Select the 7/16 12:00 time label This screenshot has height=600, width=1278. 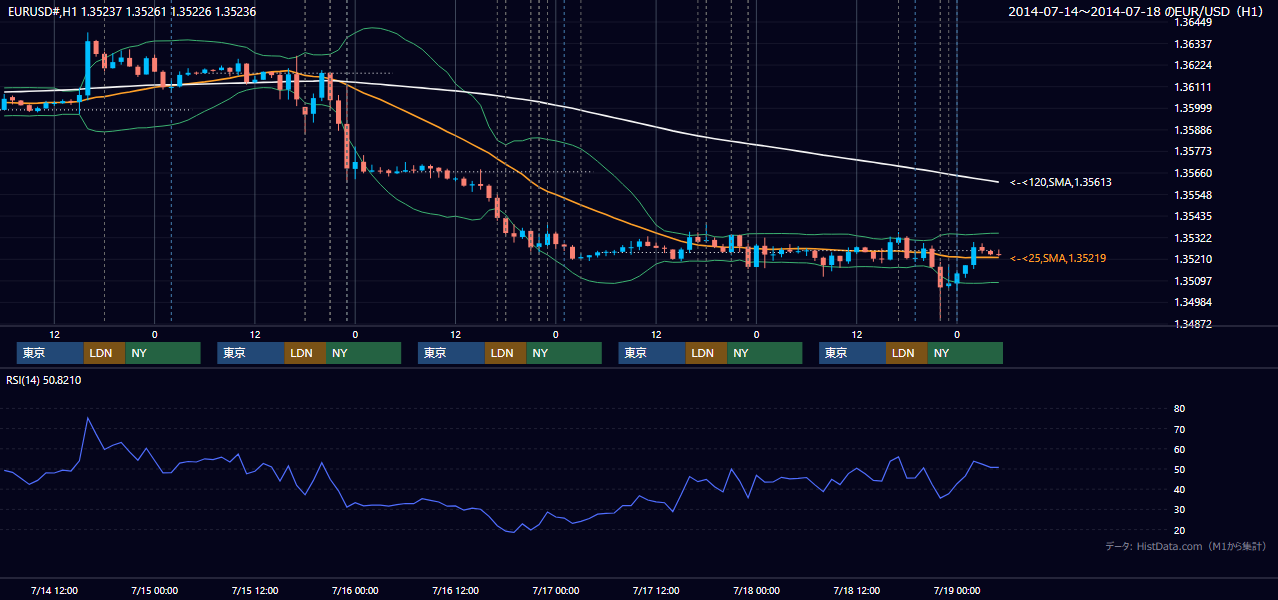pos(456,590)
